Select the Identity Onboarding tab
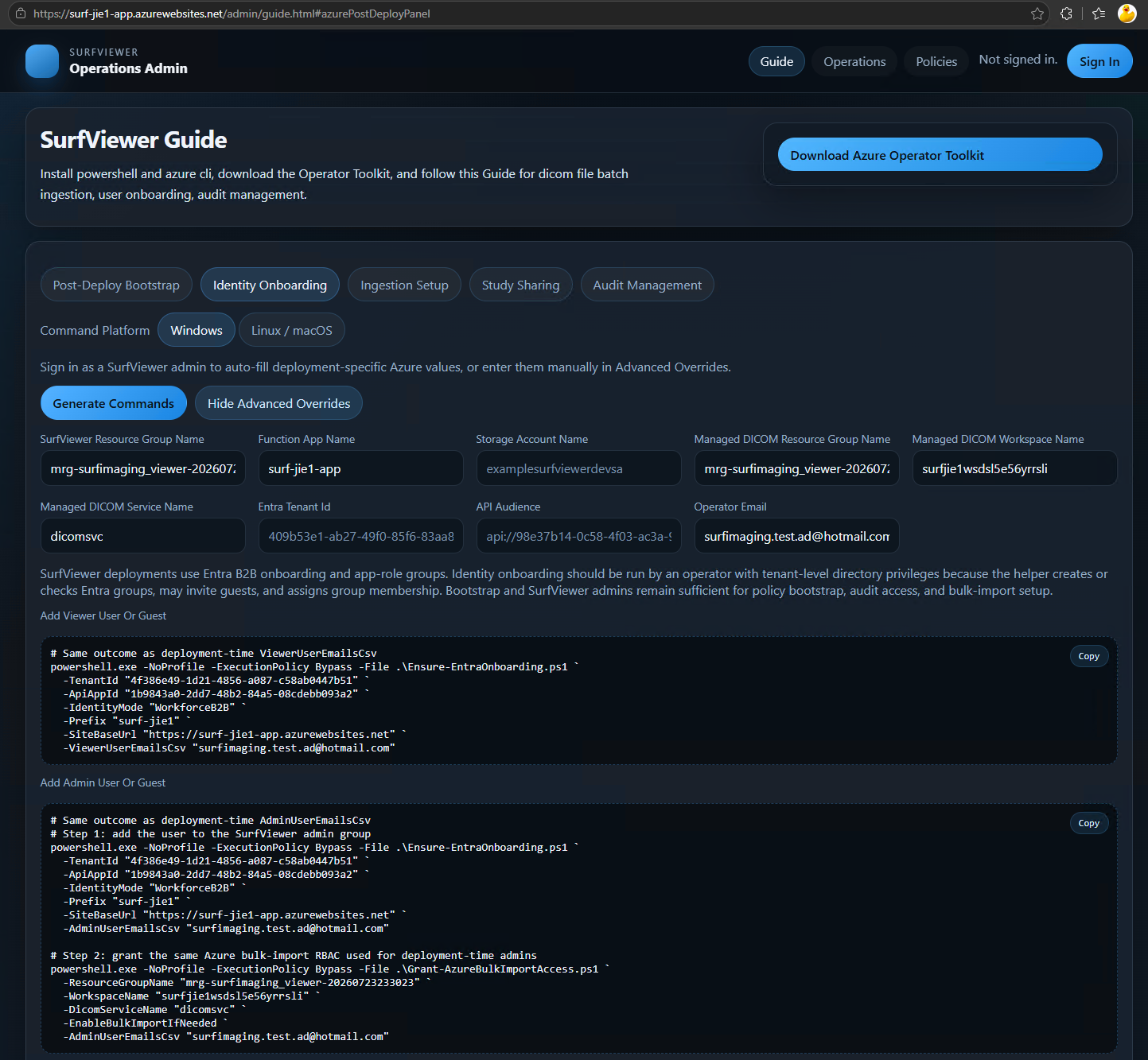 click(270, 285)
